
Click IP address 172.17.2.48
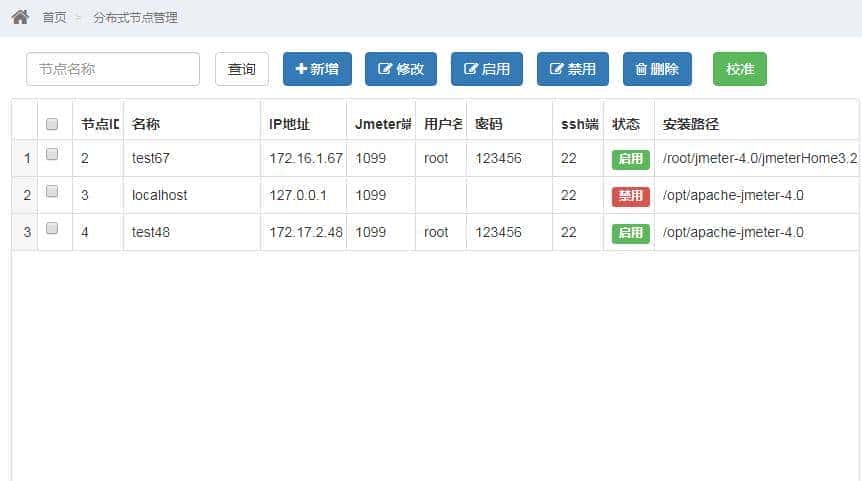[x=306, y=232]
